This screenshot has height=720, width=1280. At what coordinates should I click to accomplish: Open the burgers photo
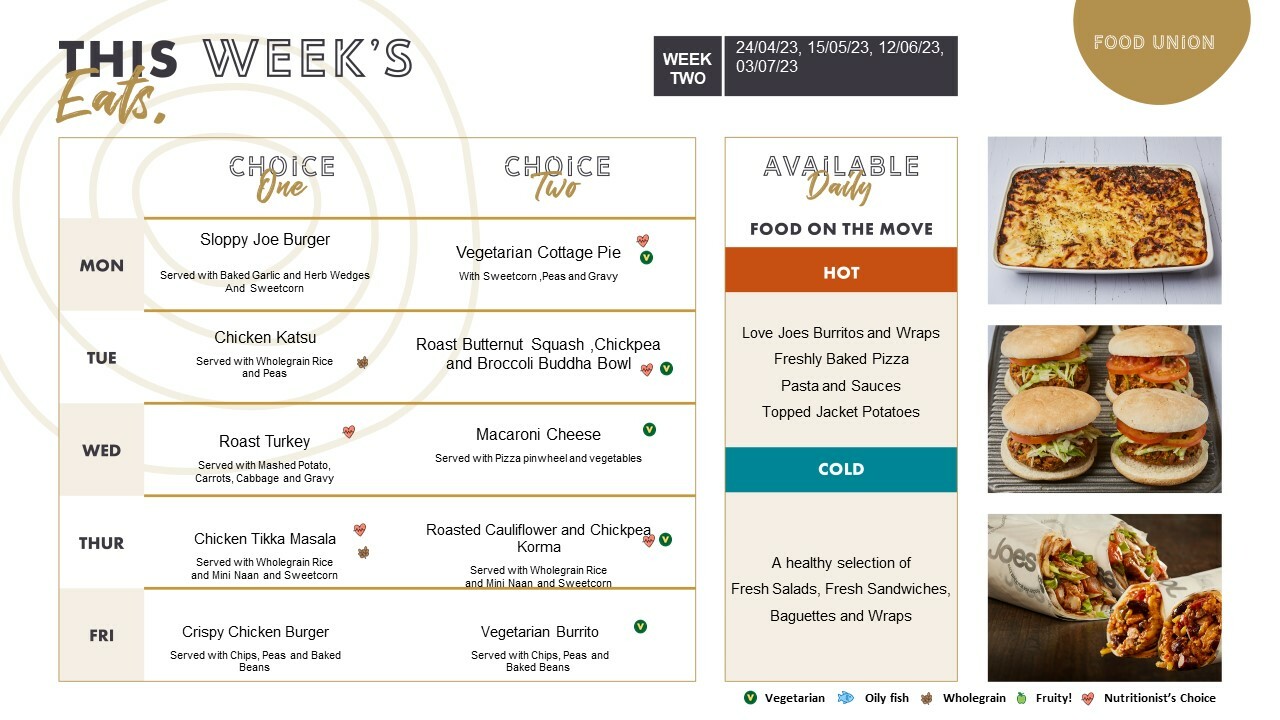coord(1104,408)
